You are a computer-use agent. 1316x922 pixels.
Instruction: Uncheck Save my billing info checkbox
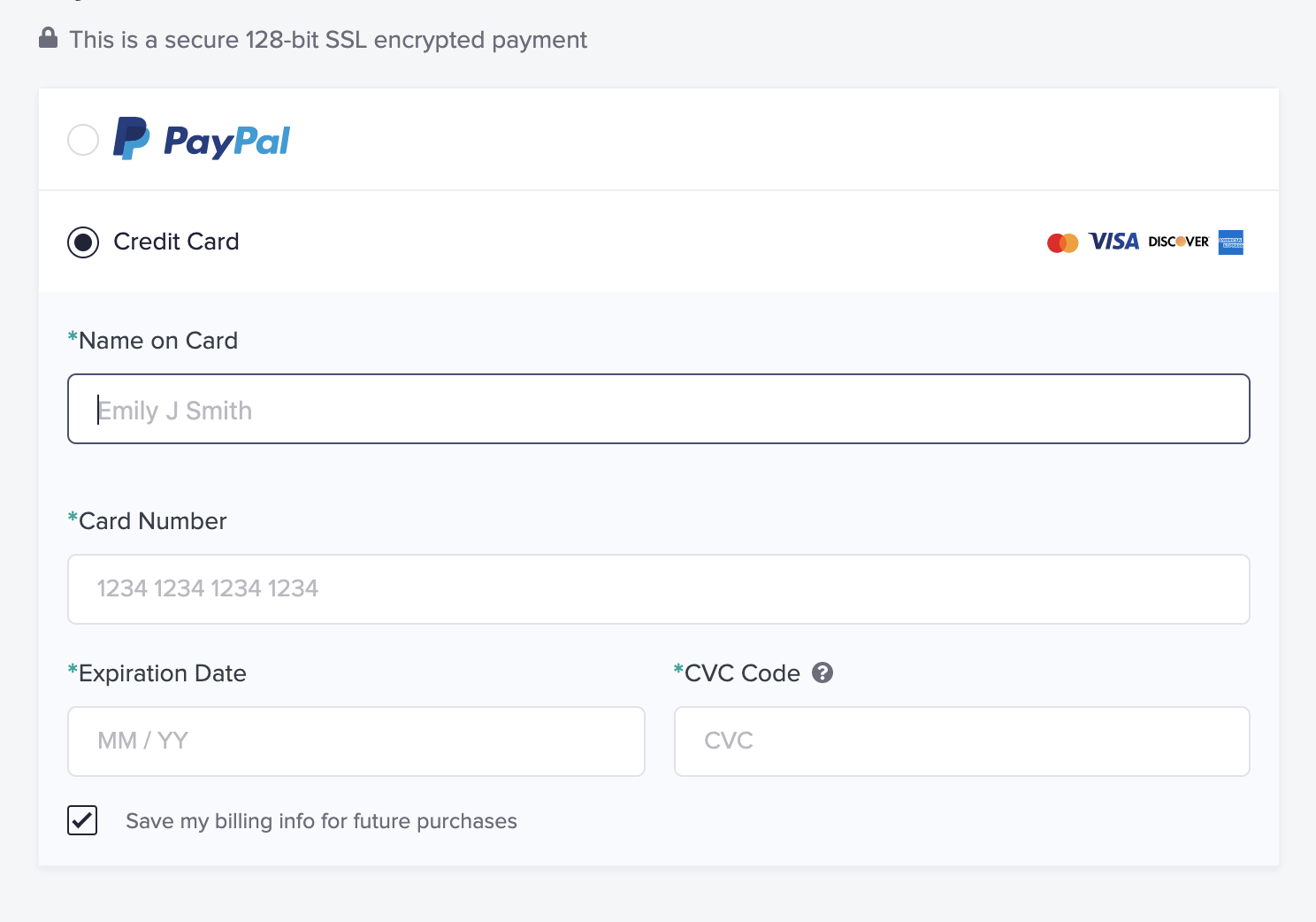point(82,820)
